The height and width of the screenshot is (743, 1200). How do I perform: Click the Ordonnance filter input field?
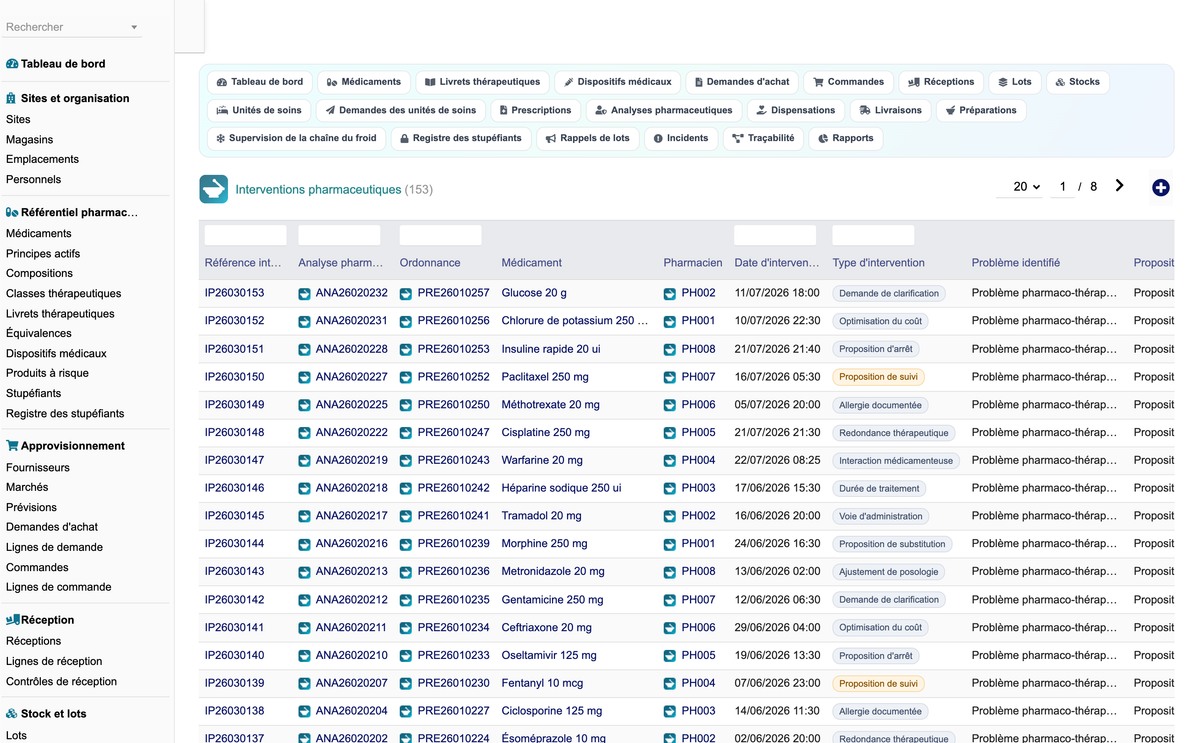[440, 235]
